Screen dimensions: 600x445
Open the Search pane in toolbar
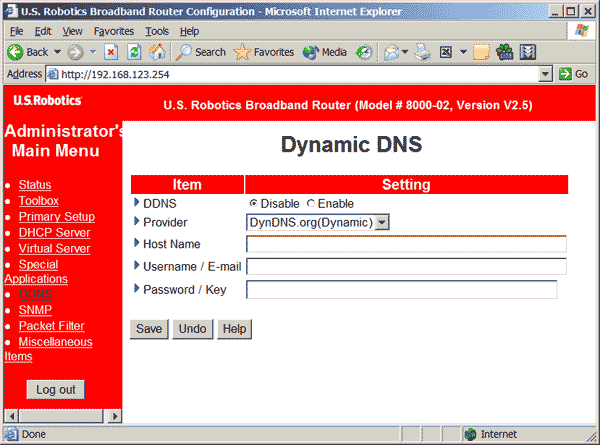201,52
